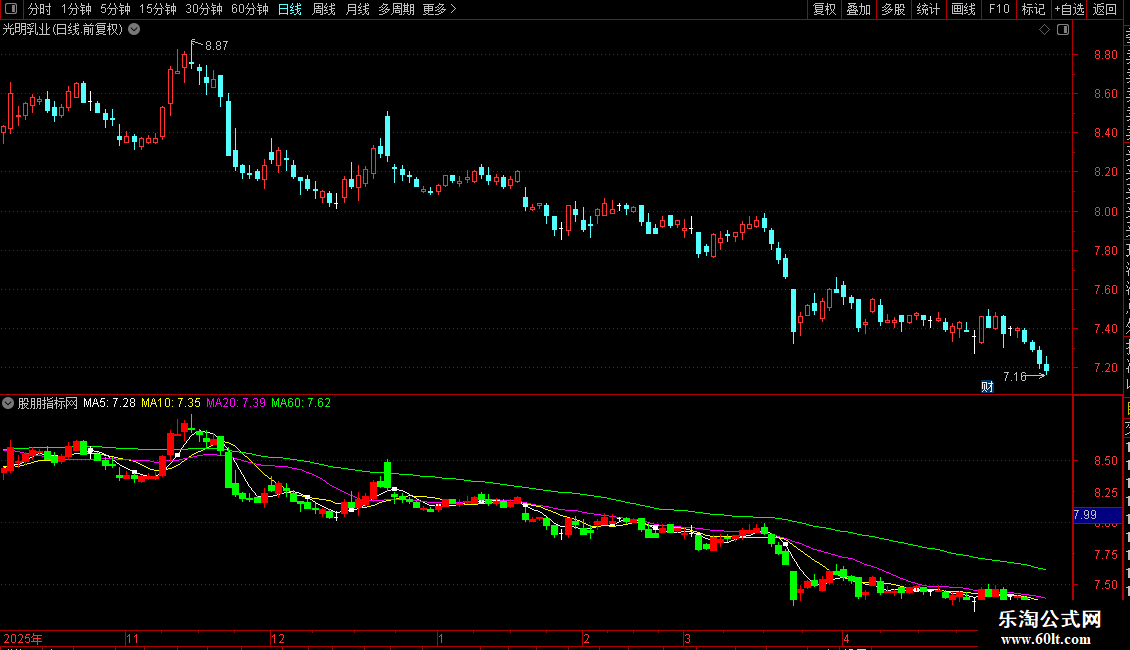Viewport: 1130px width, 650px height.
Task: Toggle the left panel icon in top bar
Action: tap(11, 9)
